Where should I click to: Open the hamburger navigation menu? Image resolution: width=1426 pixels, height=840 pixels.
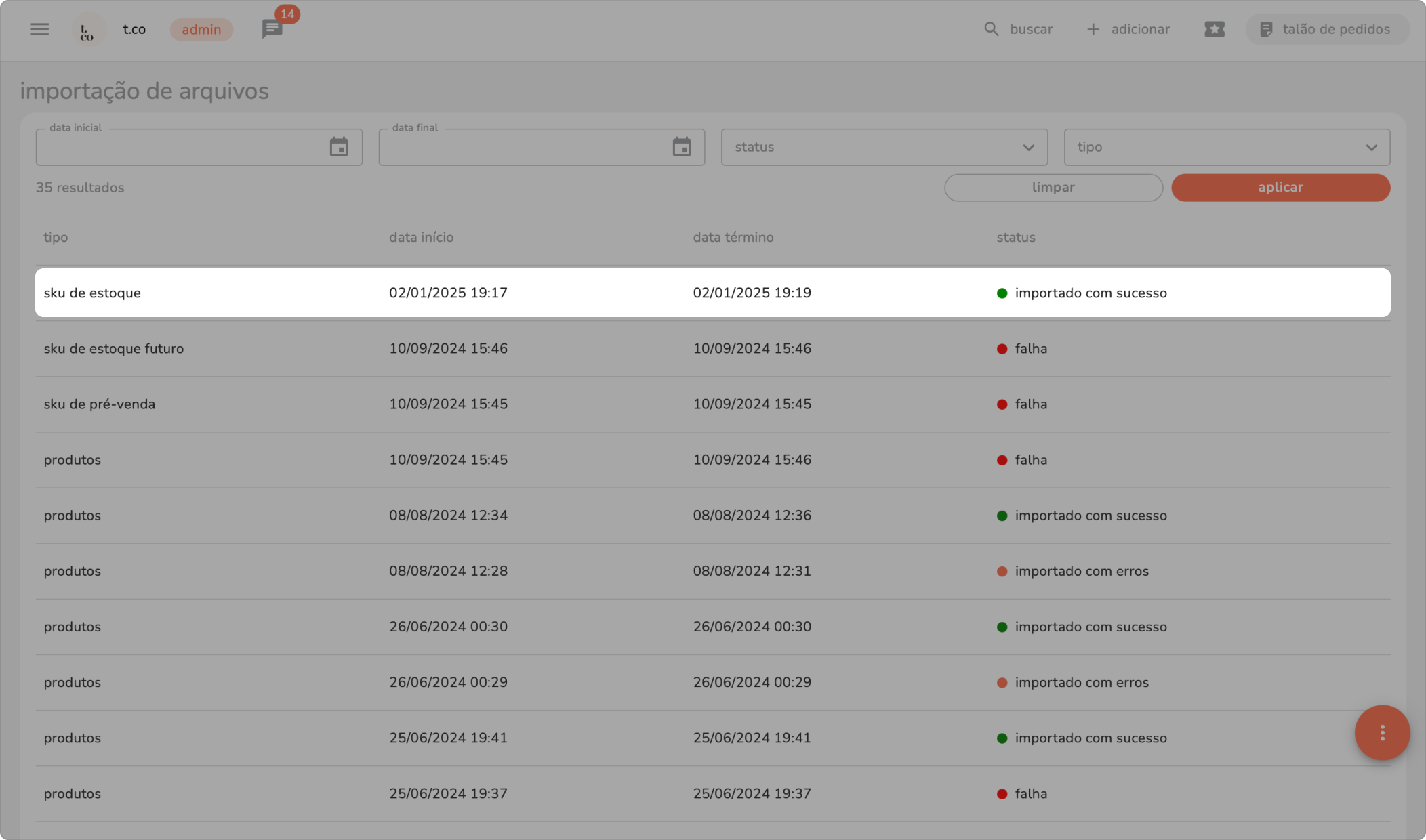pyautogui.click(x=39, y=29)
